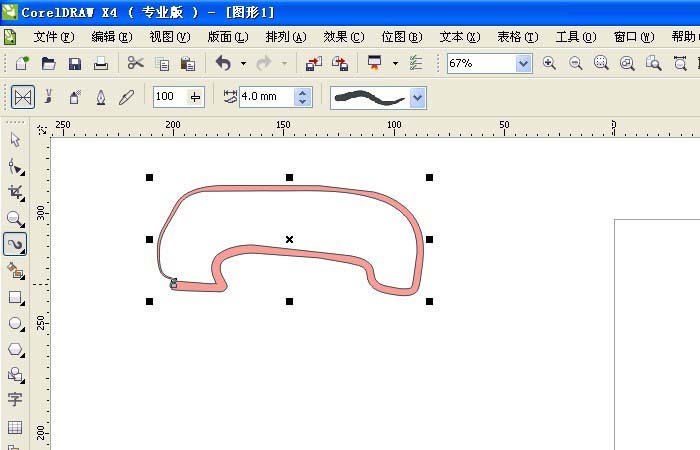Viewport: 700px width, 450px height.
Task: Switch to Brush artistic media mode
Action: click(x=48, y=97)
